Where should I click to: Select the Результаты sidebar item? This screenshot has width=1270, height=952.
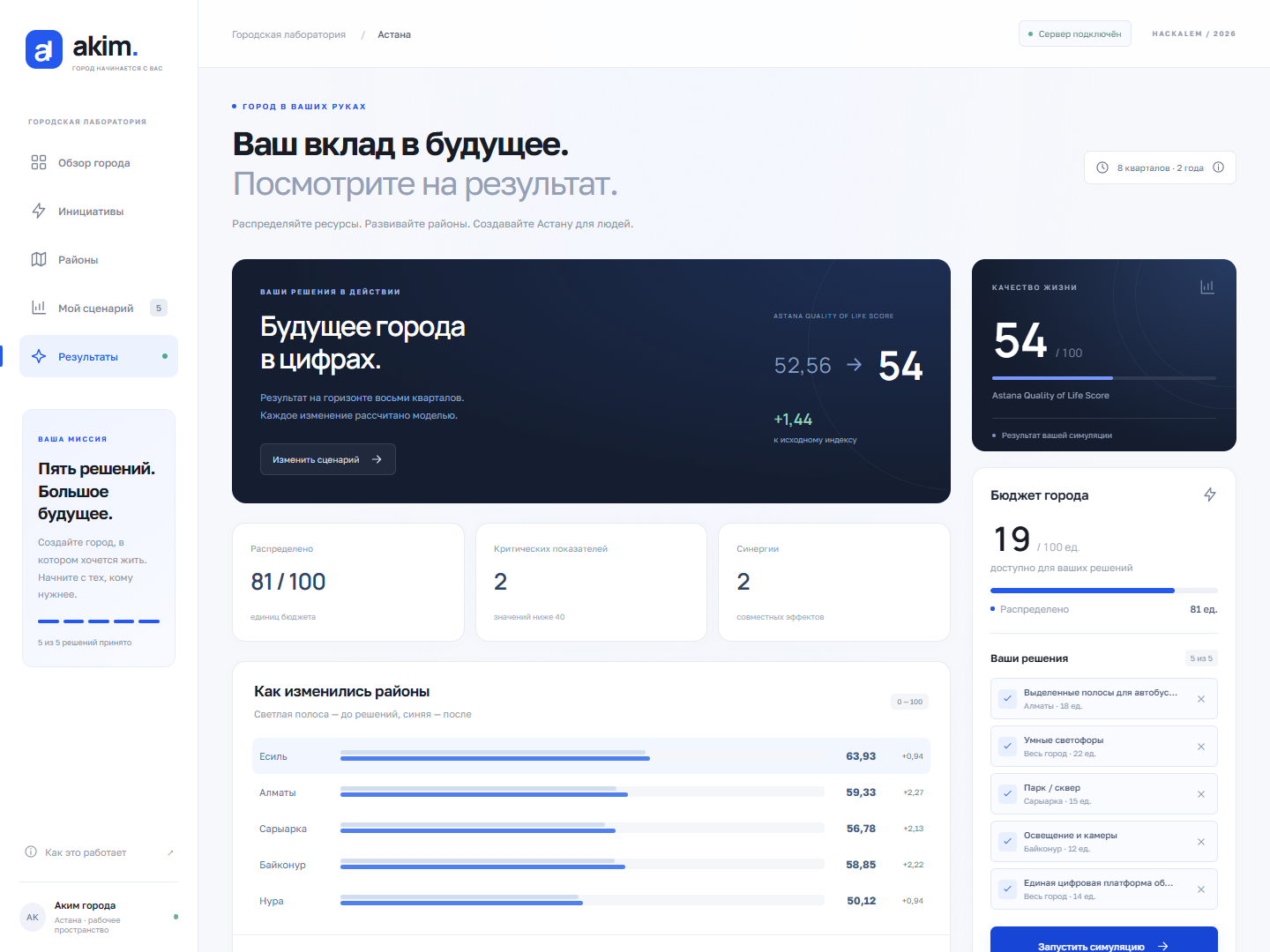coord(99,356)
